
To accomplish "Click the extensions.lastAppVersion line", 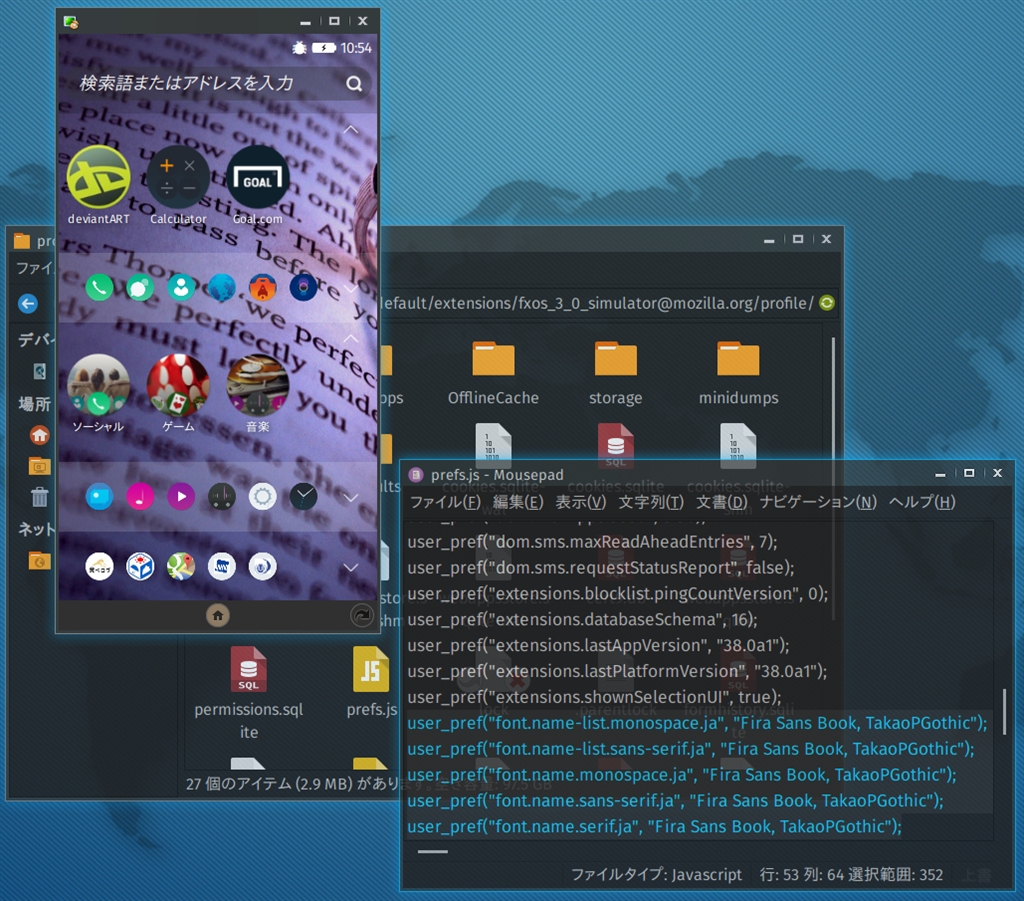I will (x=598, y=645).
